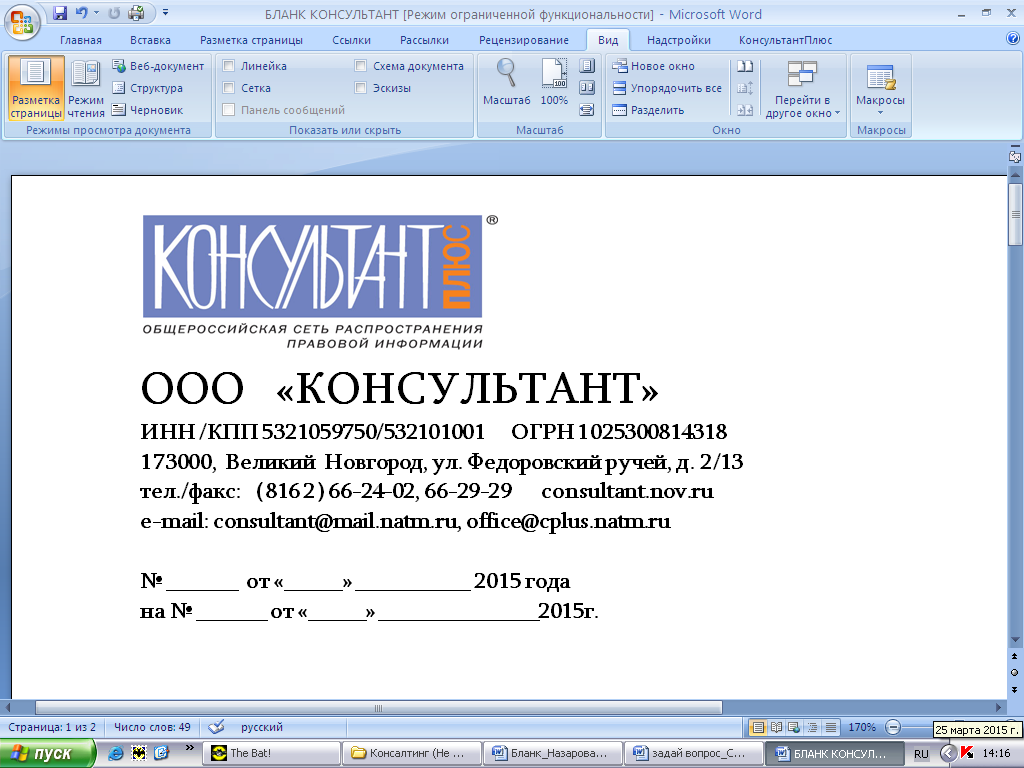Click the page width zoom icon

(587, 110)
